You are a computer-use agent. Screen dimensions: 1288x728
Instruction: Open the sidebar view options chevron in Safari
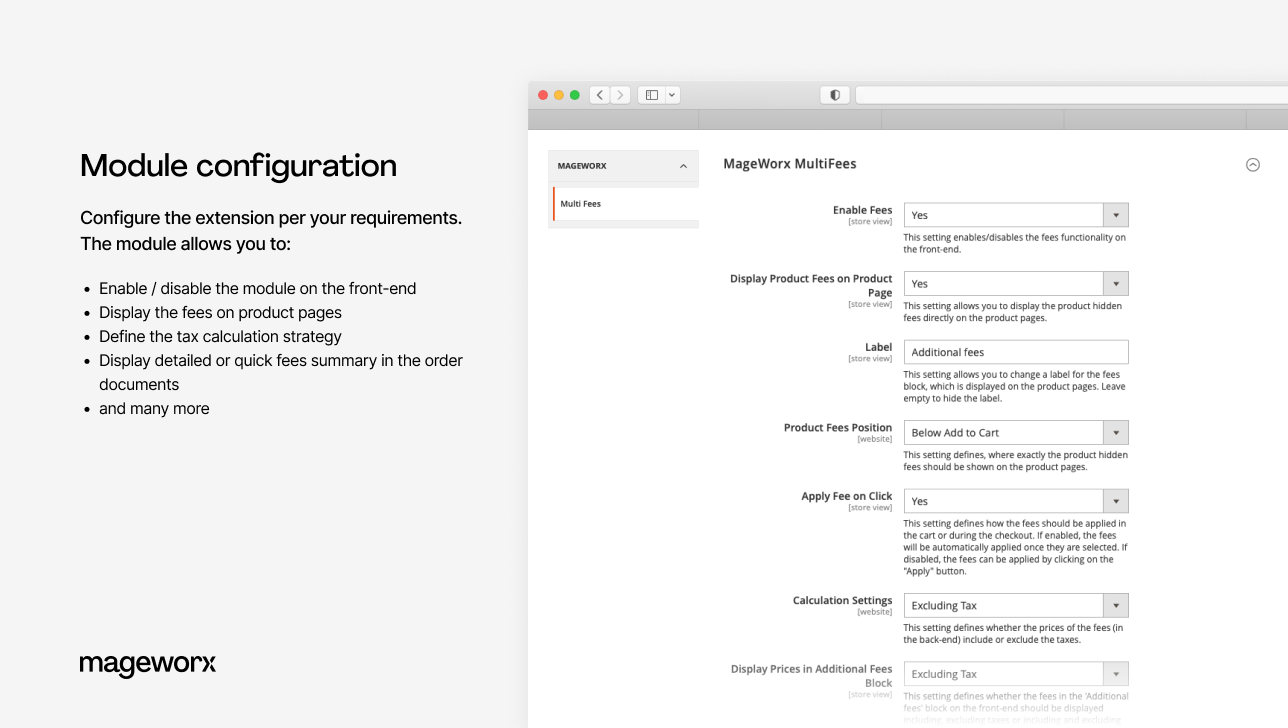[671, 94]
